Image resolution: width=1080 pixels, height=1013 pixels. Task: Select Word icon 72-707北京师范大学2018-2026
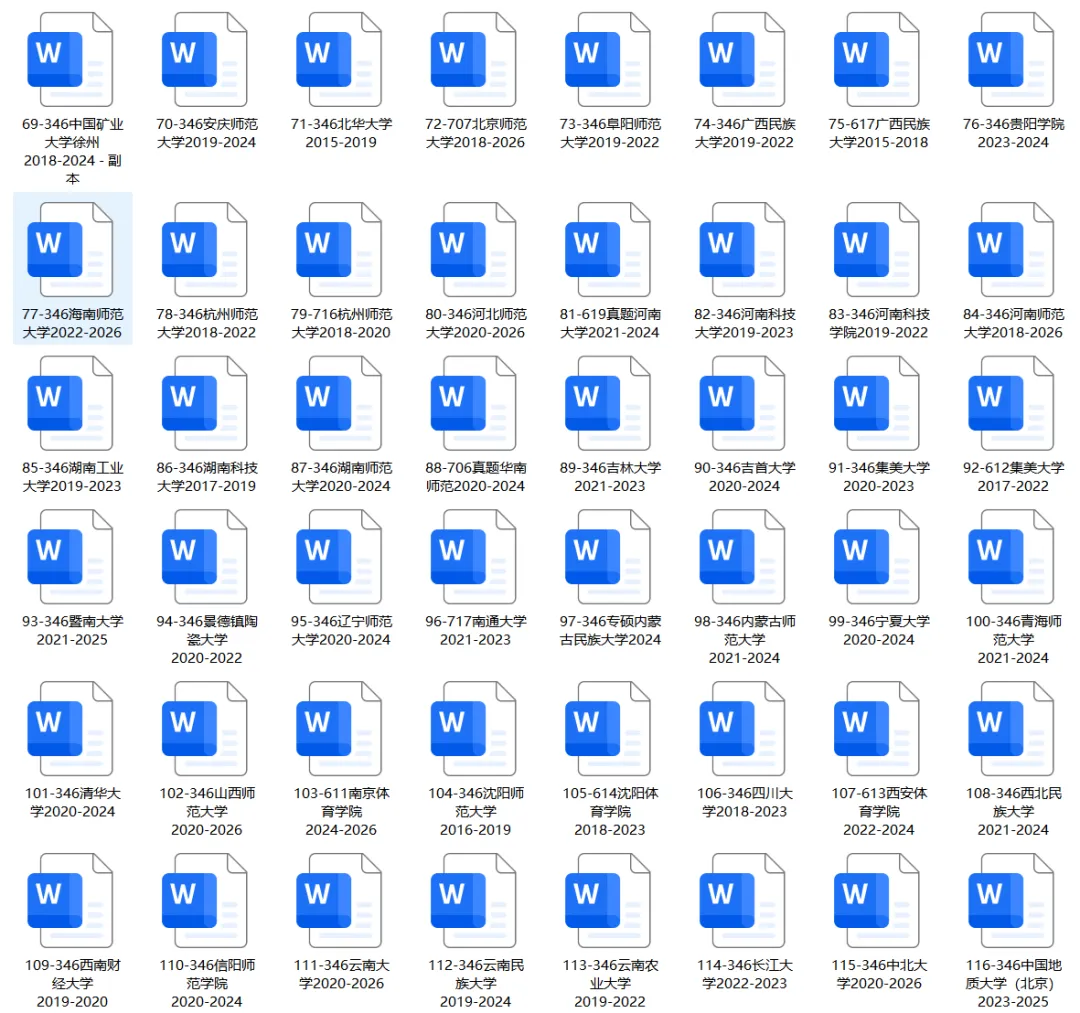(473, 60)
